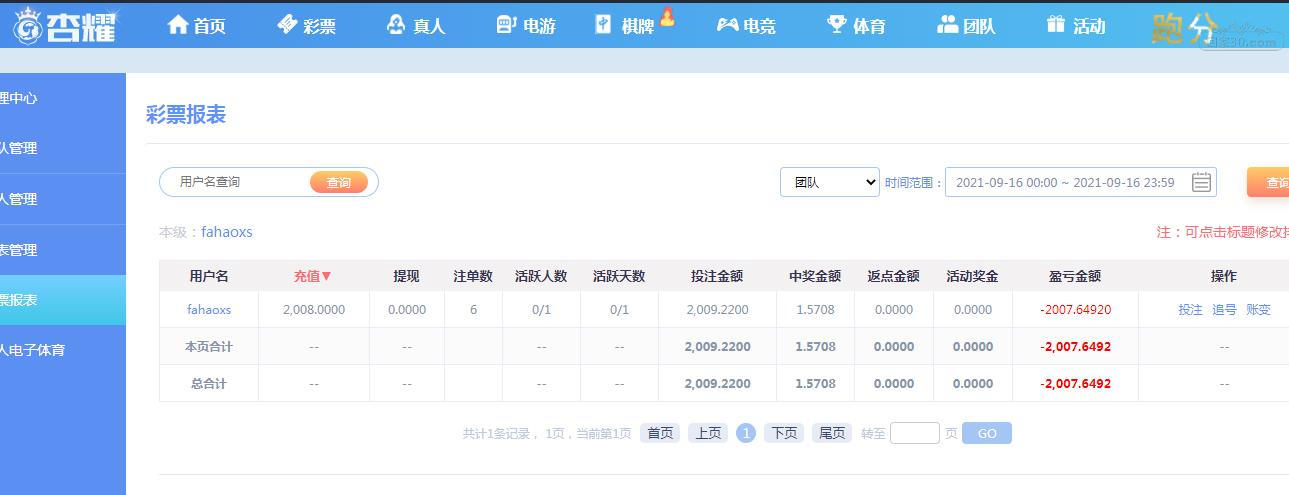Go to 尾页 last page

tap(832, 433)
